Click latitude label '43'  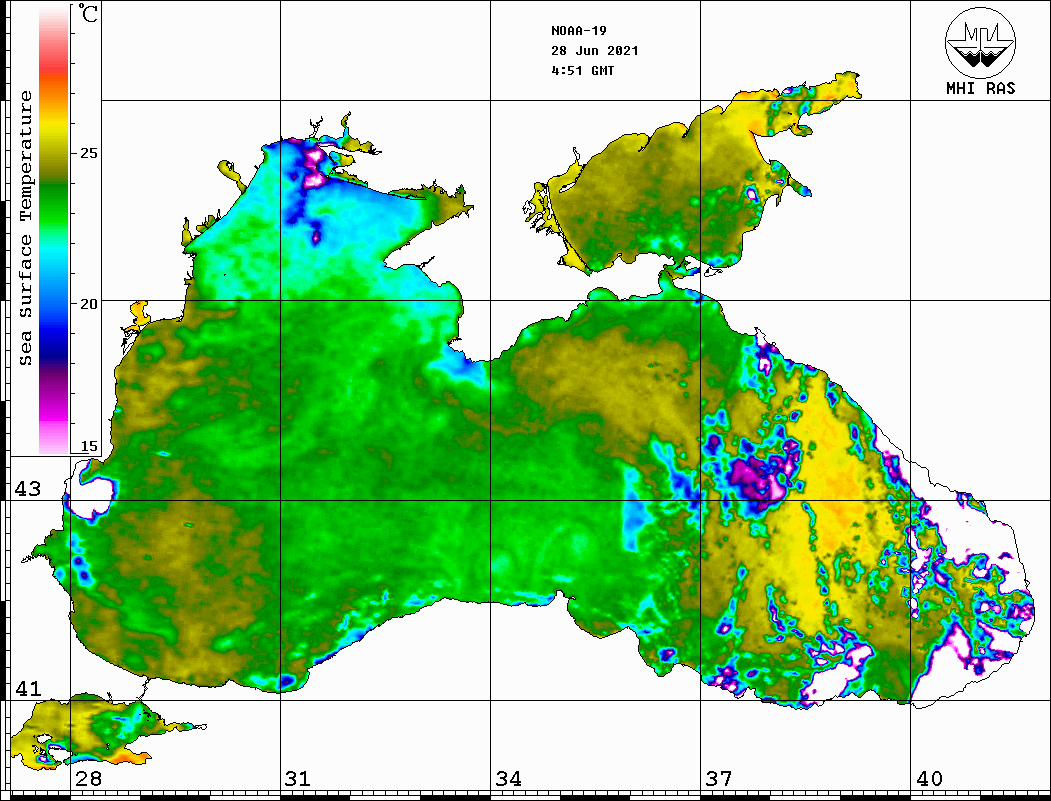coord(28,489)
